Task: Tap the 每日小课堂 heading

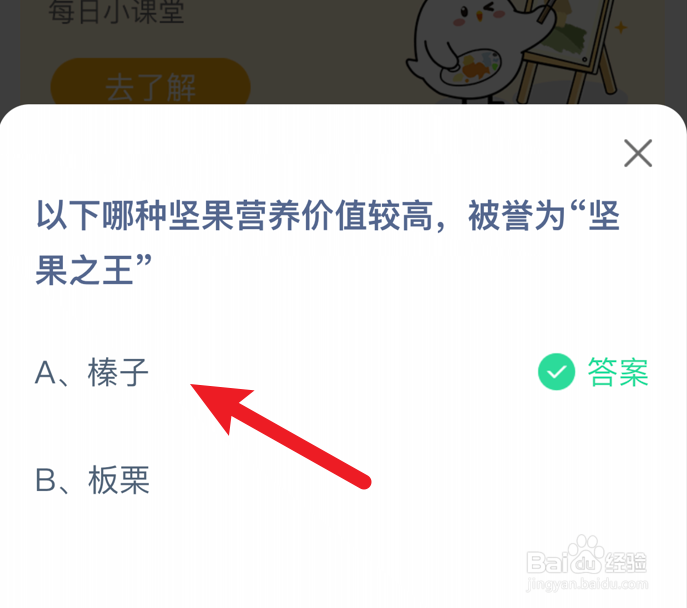Action: [x=116, y=11]
